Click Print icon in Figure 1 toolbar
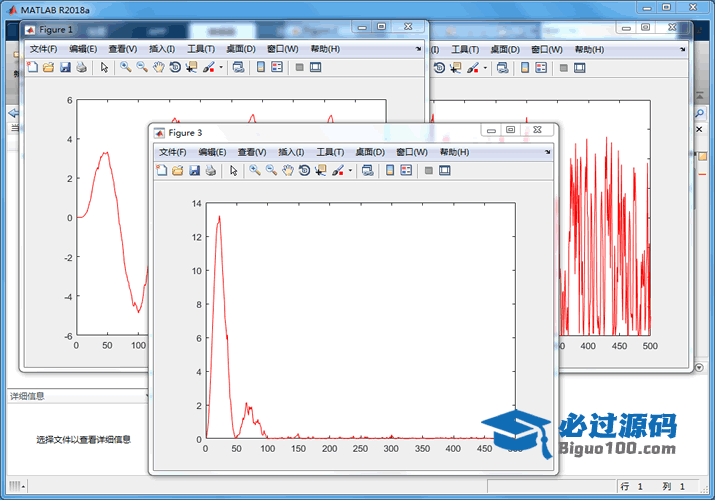Viewport: 715px width, 500px height. (x=81, y=67)
